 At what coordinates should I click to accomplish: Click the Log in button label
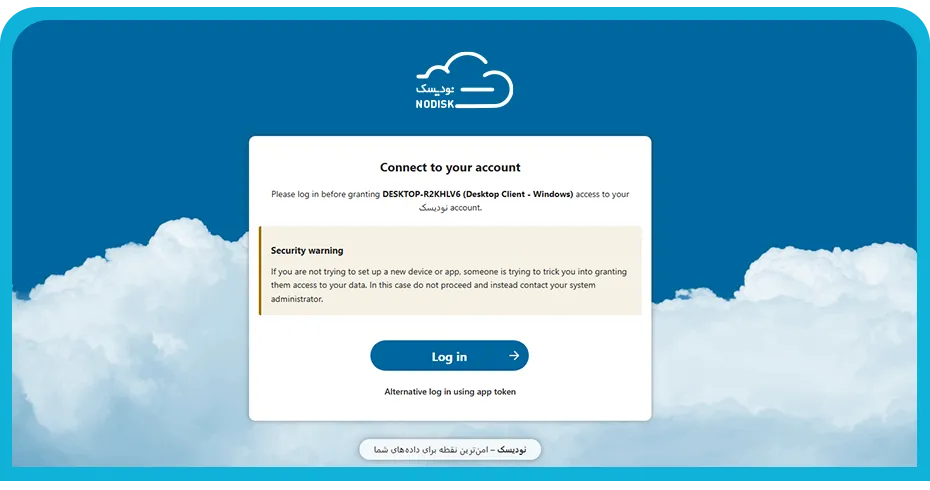click(449, 357)
